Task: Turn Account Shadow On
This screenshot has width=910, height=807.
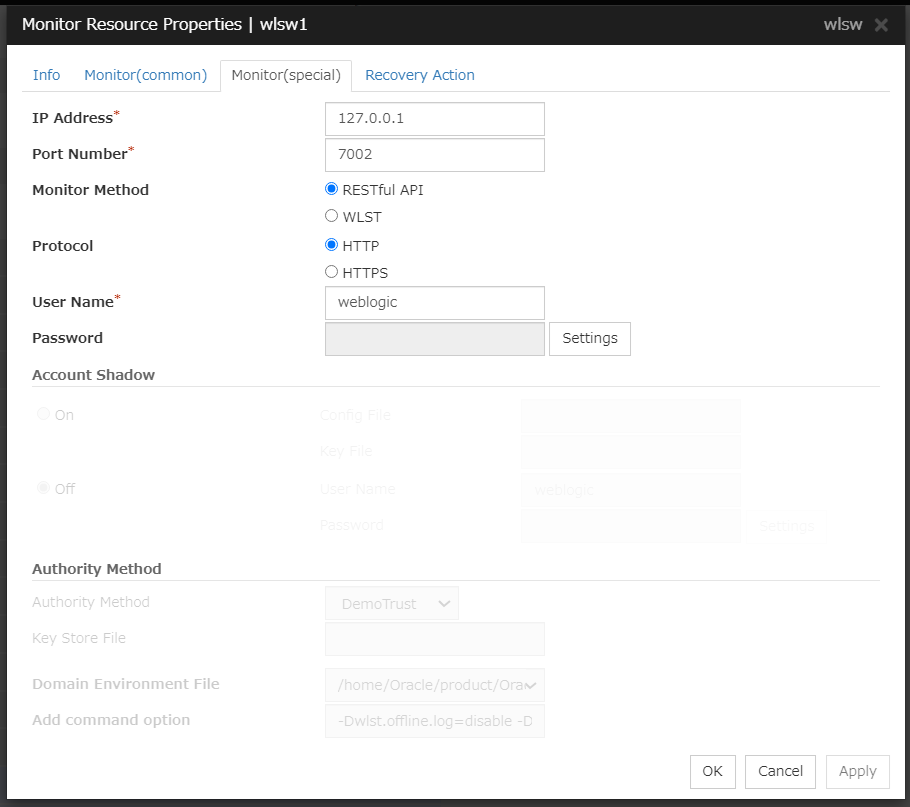Action: [44, 414]
